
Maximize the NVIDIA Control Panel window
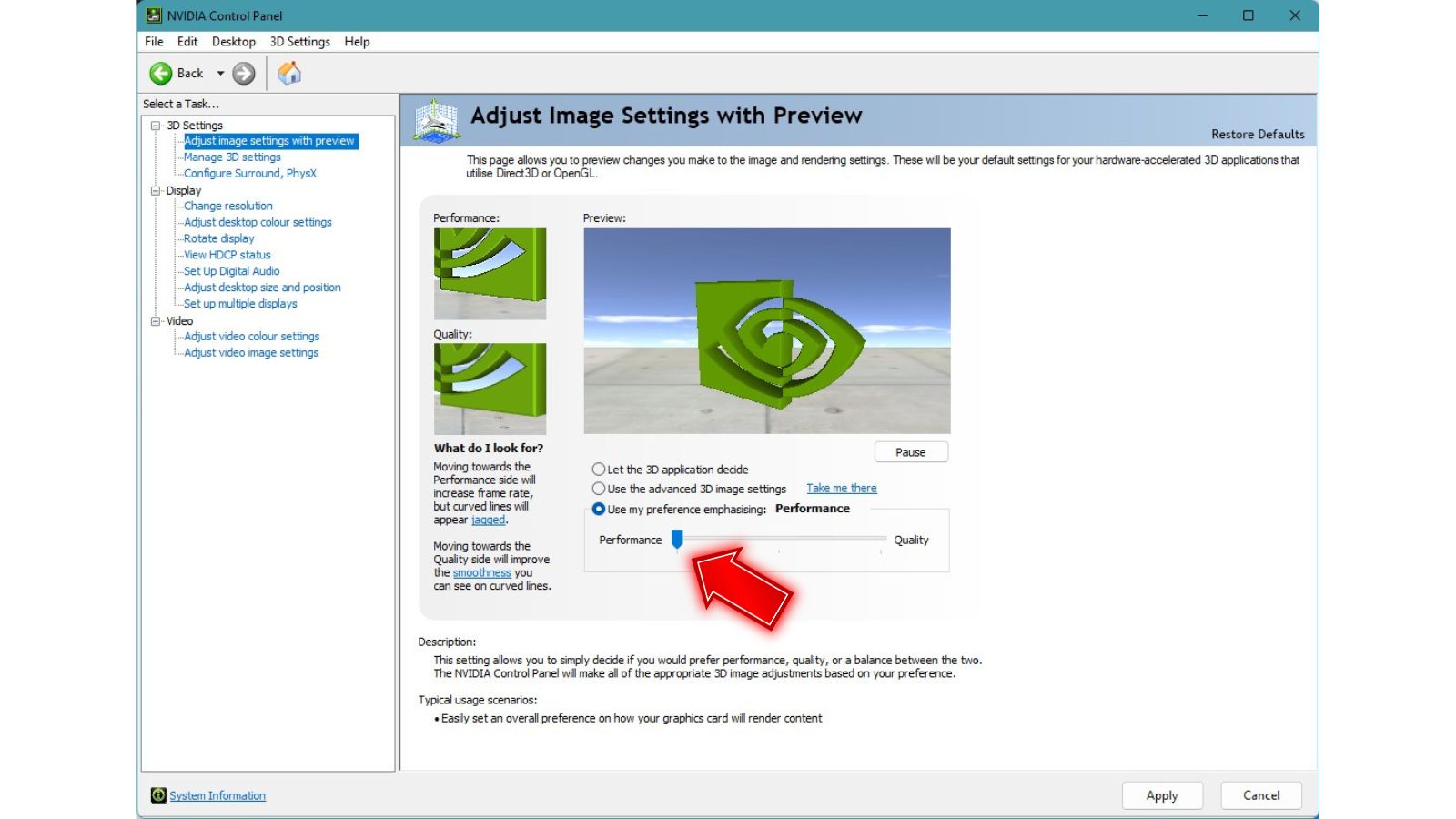point(1249,15)
